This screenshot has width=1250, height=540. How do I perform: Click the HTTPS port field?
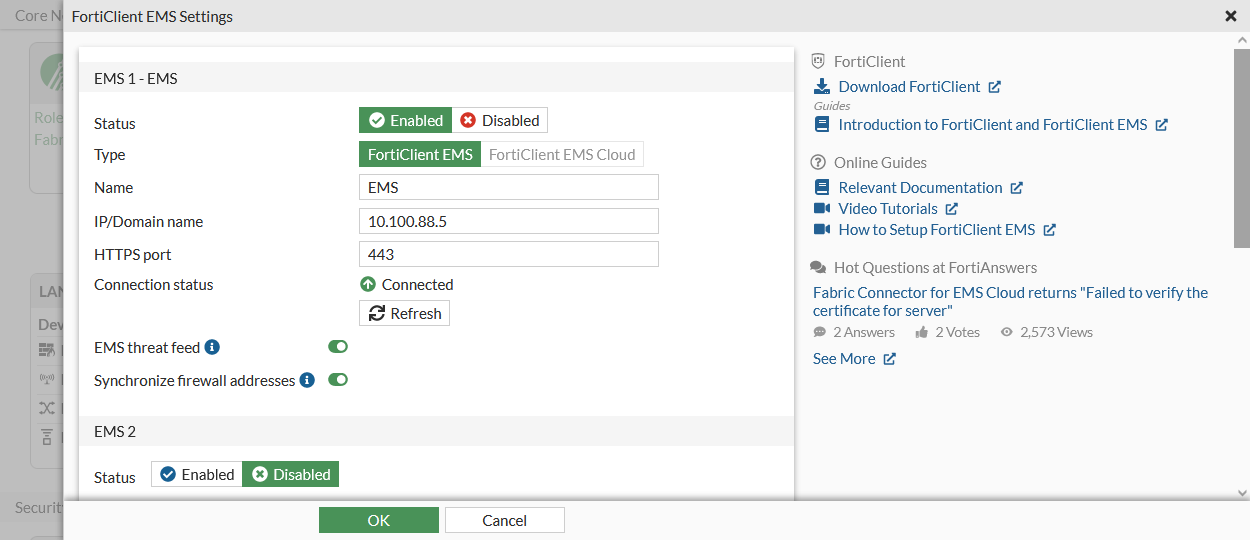point(508,254)
